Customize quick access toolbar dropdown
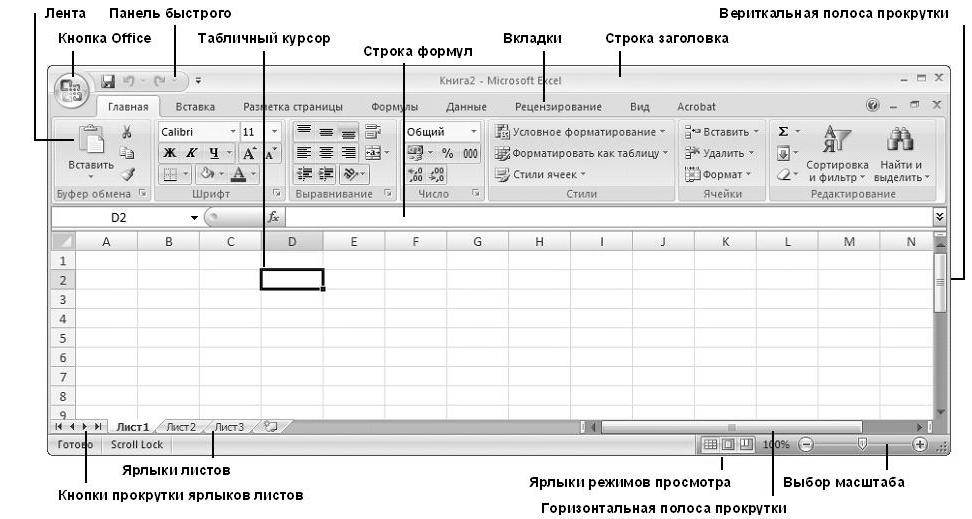The height and width of the screenshot is (519, 972). [198, 81]
